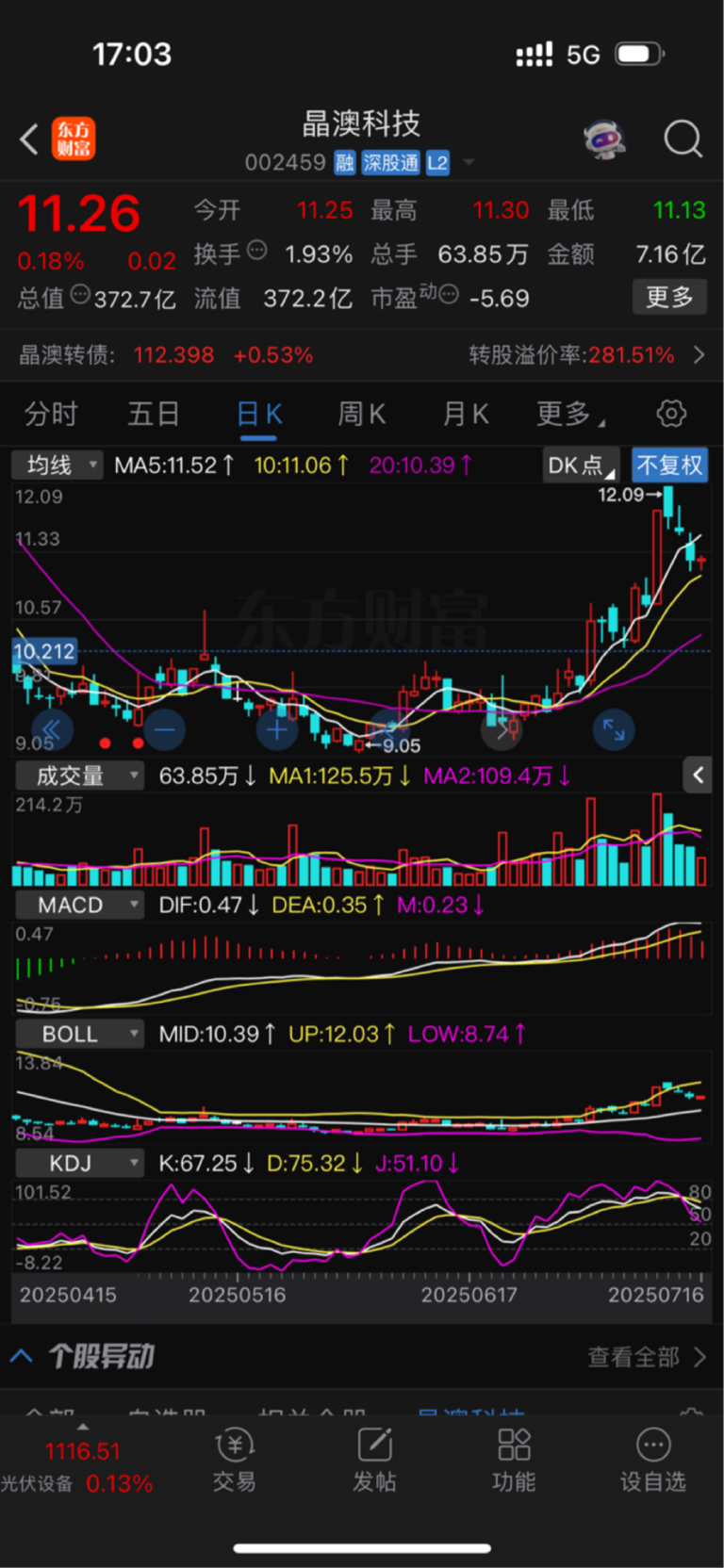This screenshot has height=1568, width=724.
Task: Tap the orange 东方财富 logo icon
Action: click(x=74, y=139)
